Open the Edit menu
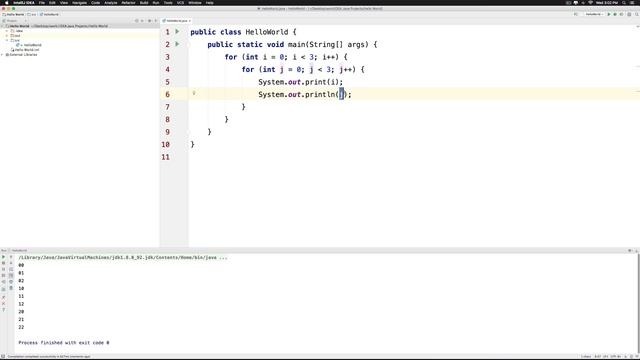The image size is (640, 360). tap(52, 2)
